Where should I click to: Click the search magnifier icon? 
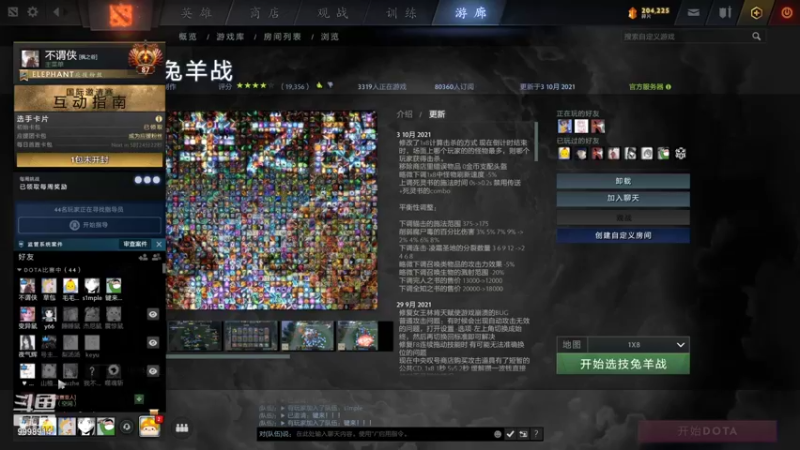[x=756, y=36]
